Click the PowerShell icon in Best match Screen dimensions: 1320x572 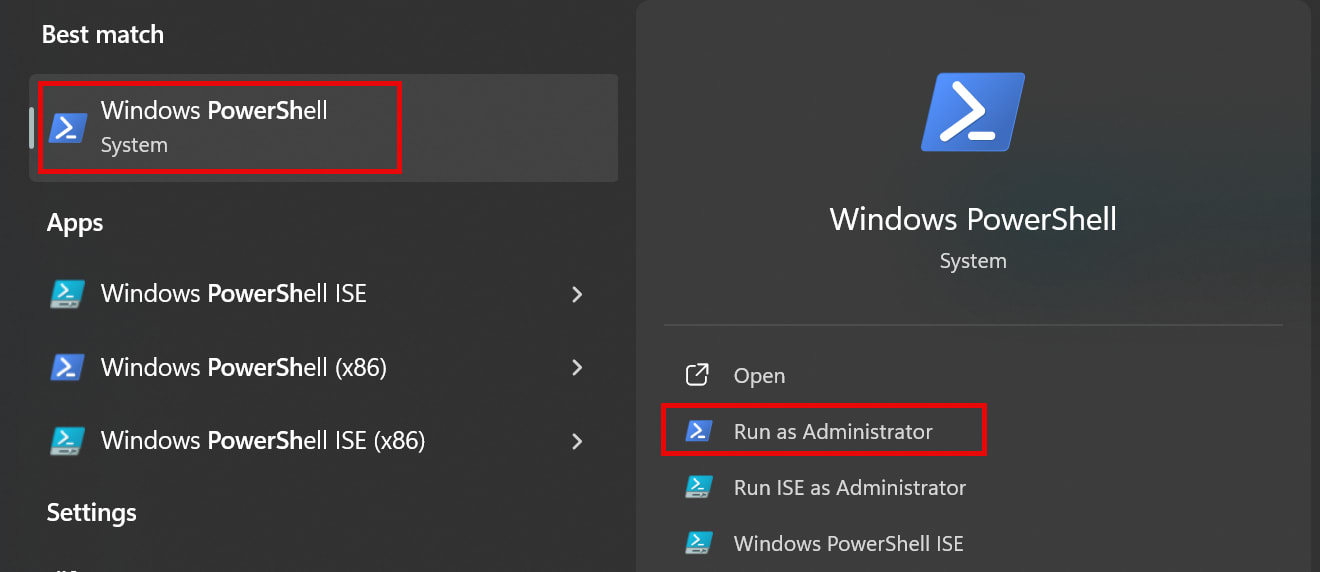68,128
